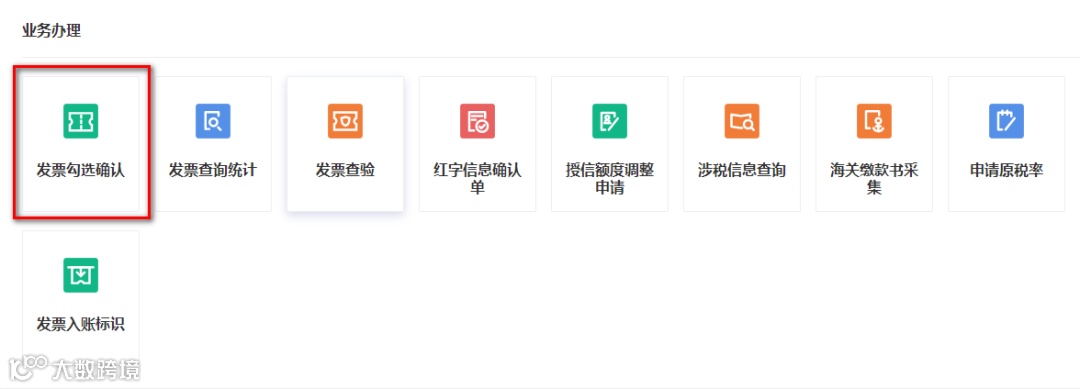Click the 发票查询统计 label text
The height and width of the screenshot is (389, 1080).
tap(213, 170)
